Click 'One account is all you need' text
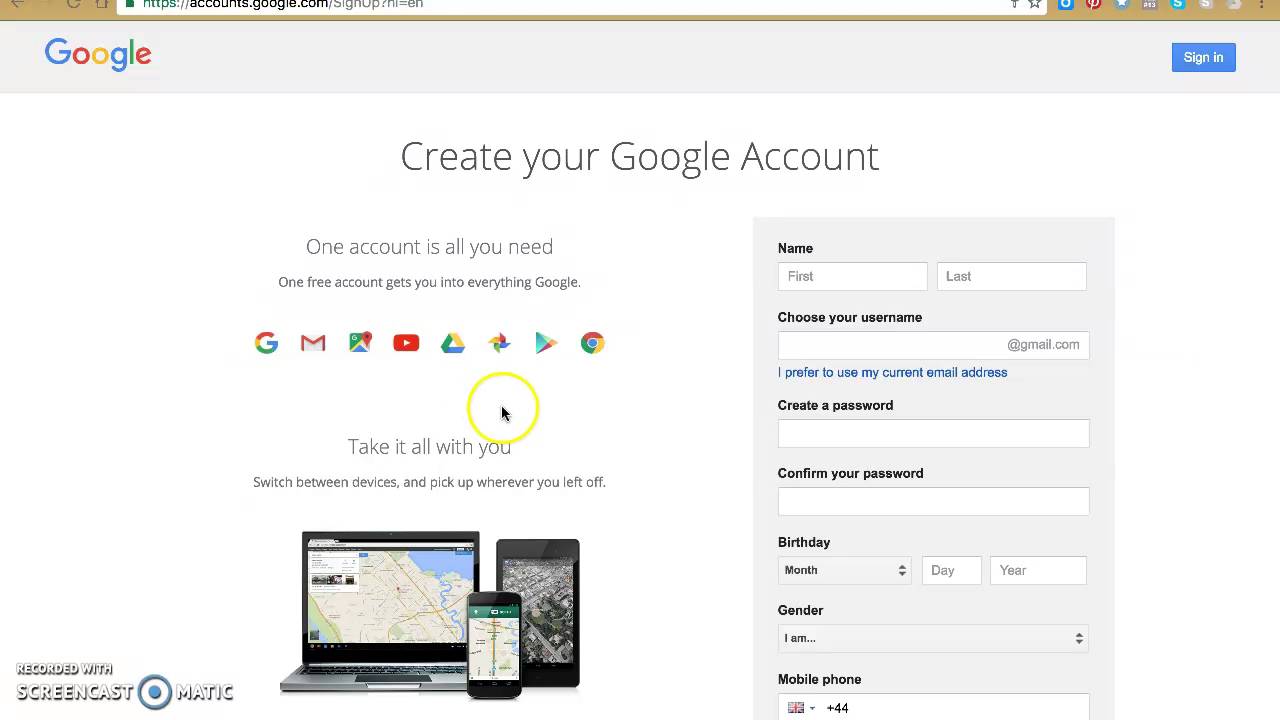This screenshot has width=1280, height=720. (x=429, y=246)
